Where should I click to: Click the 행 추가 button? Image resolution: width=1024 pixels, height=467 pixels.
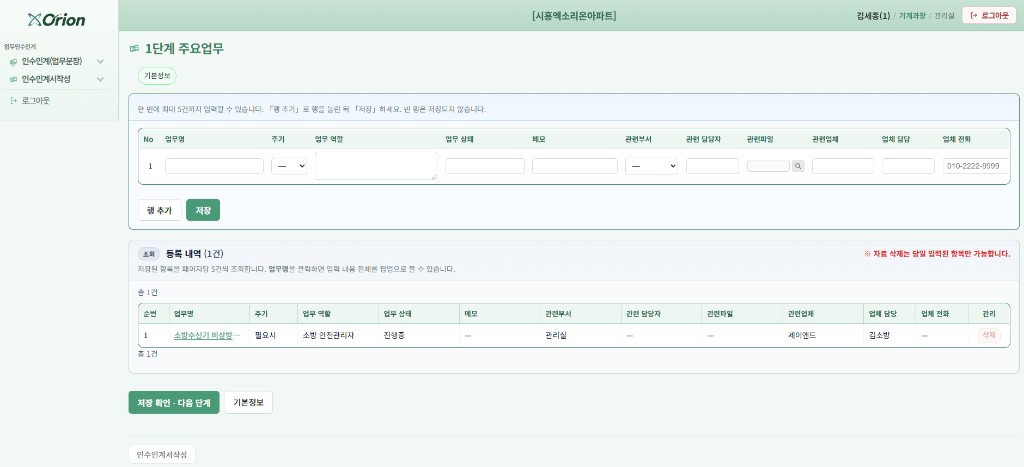(x=159, y=210)
